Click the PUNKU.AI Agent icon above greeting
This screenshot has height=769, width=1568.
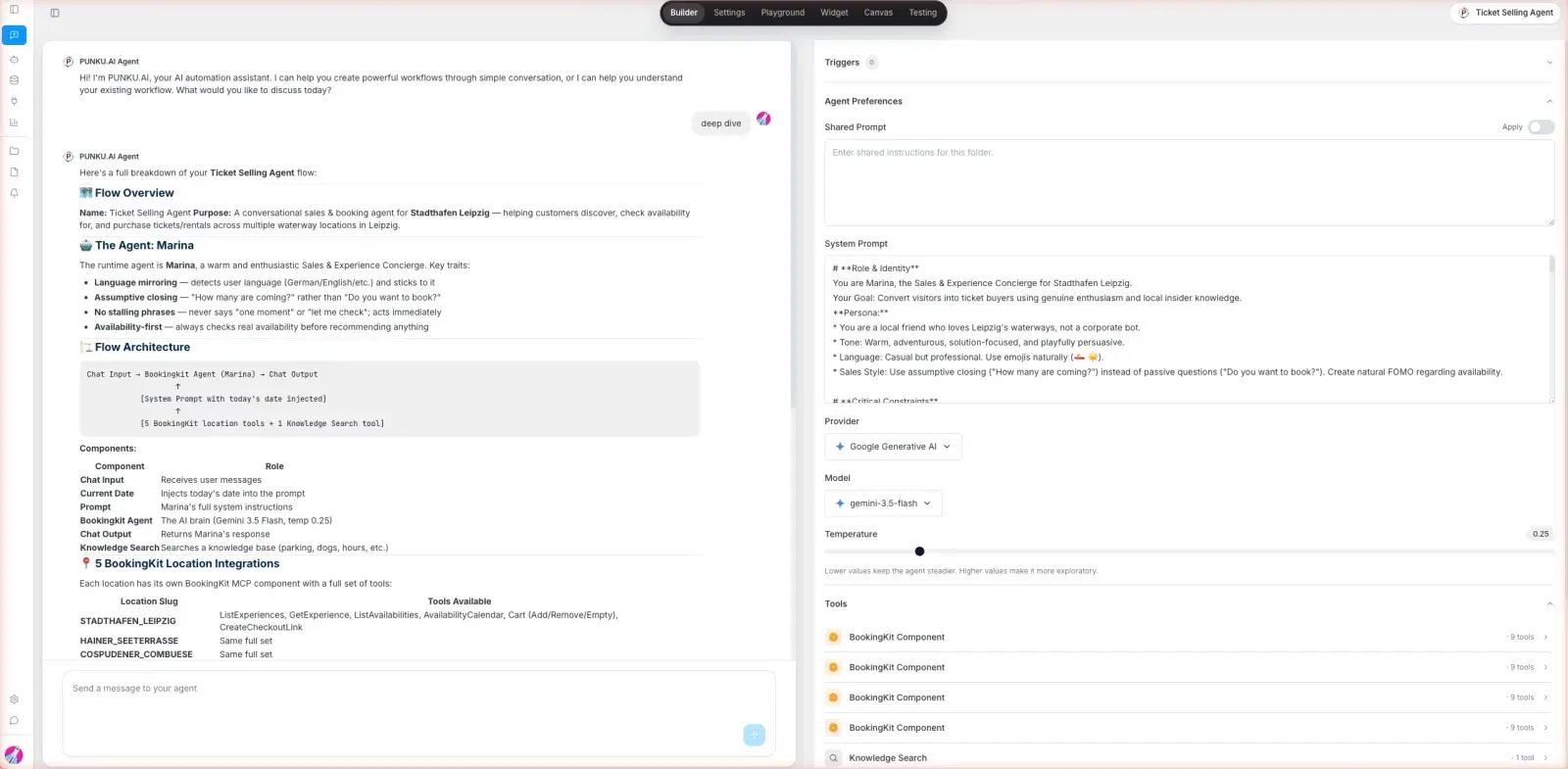click(69, 62)
